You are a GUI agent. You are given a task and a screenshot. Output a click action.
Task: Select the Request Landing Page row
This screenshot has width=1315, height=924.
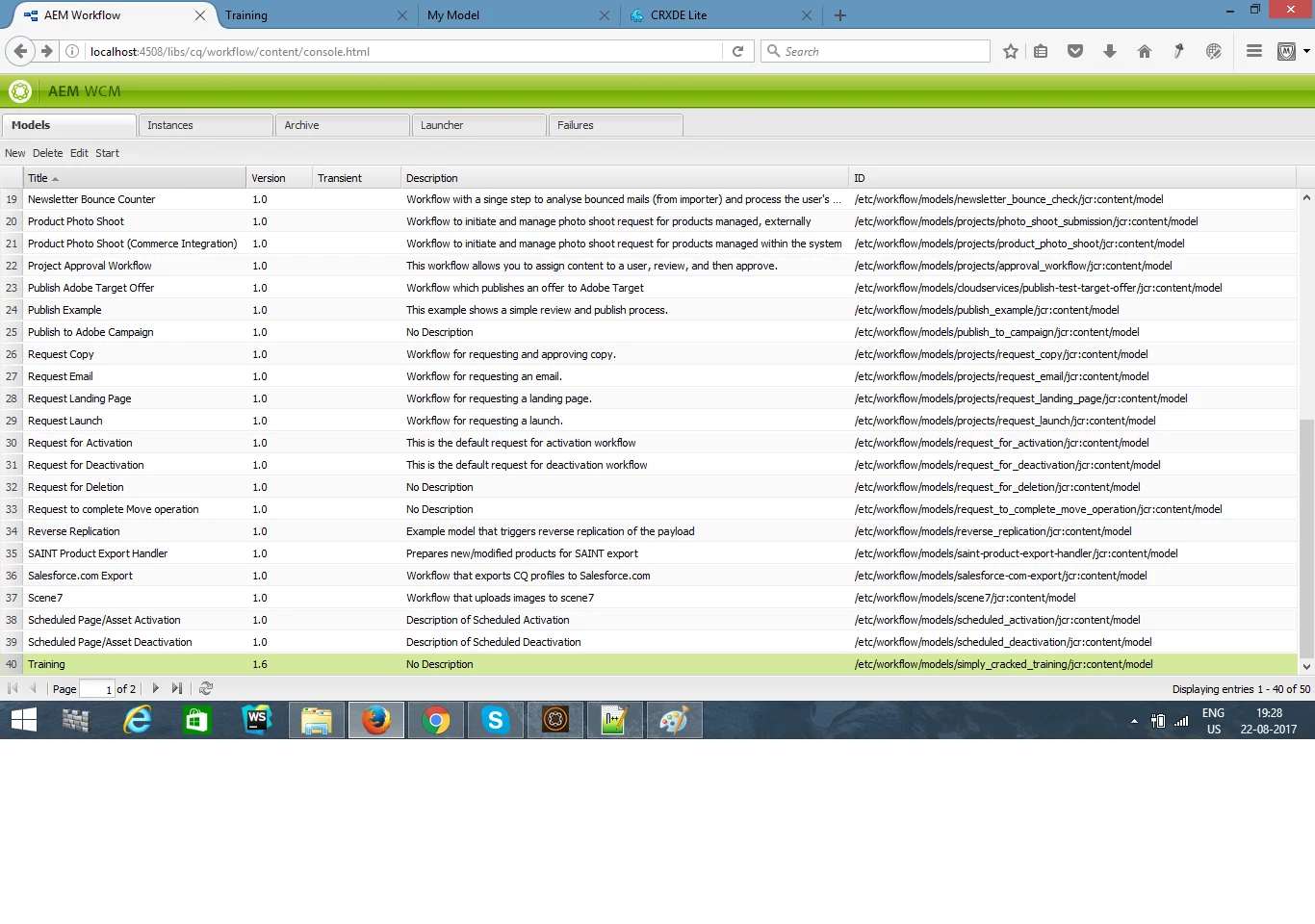coord(649,398)
